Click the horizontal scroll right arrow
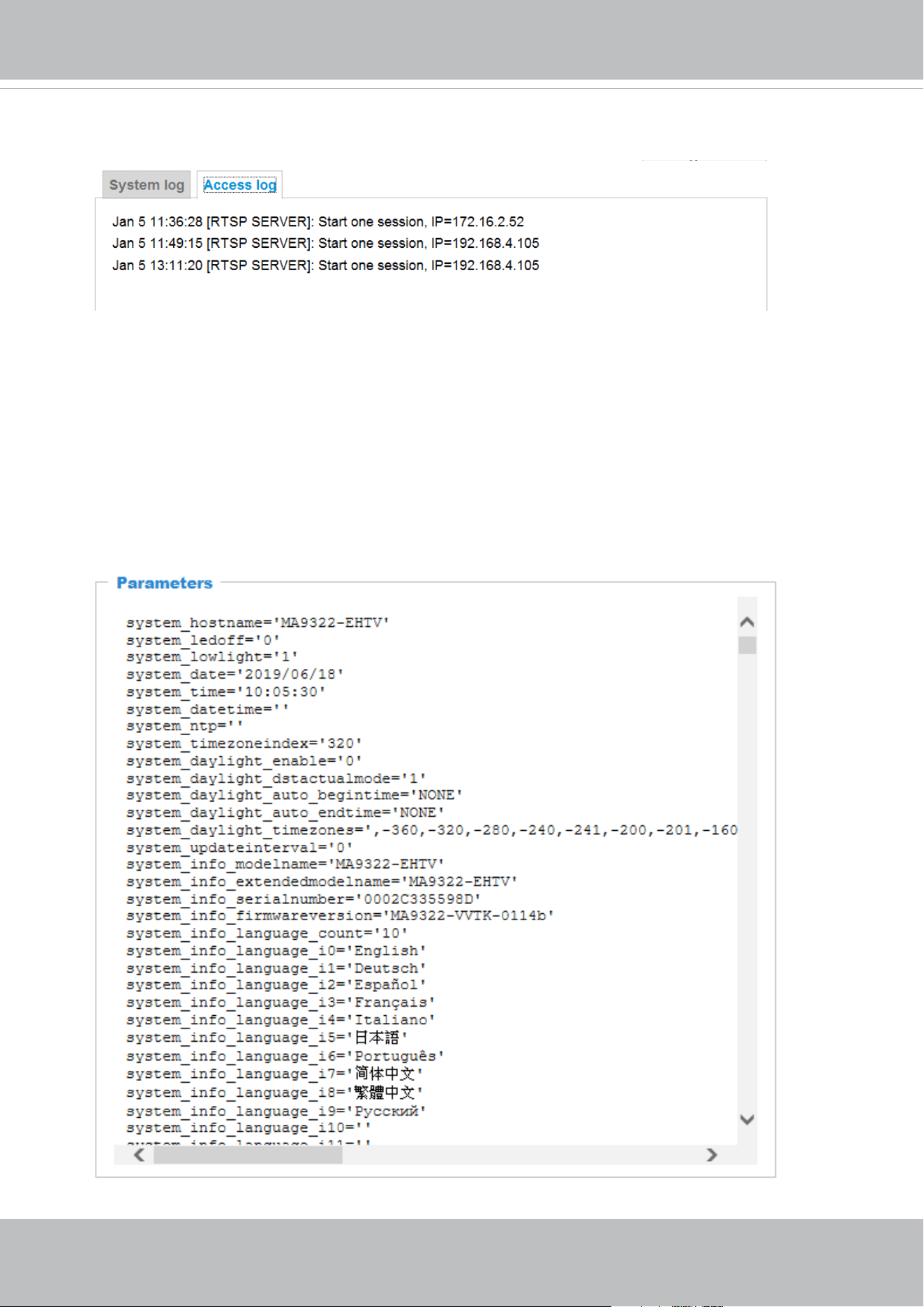Image resolution: width=924 pixels, height=1307 pixels. point(711,1155)
